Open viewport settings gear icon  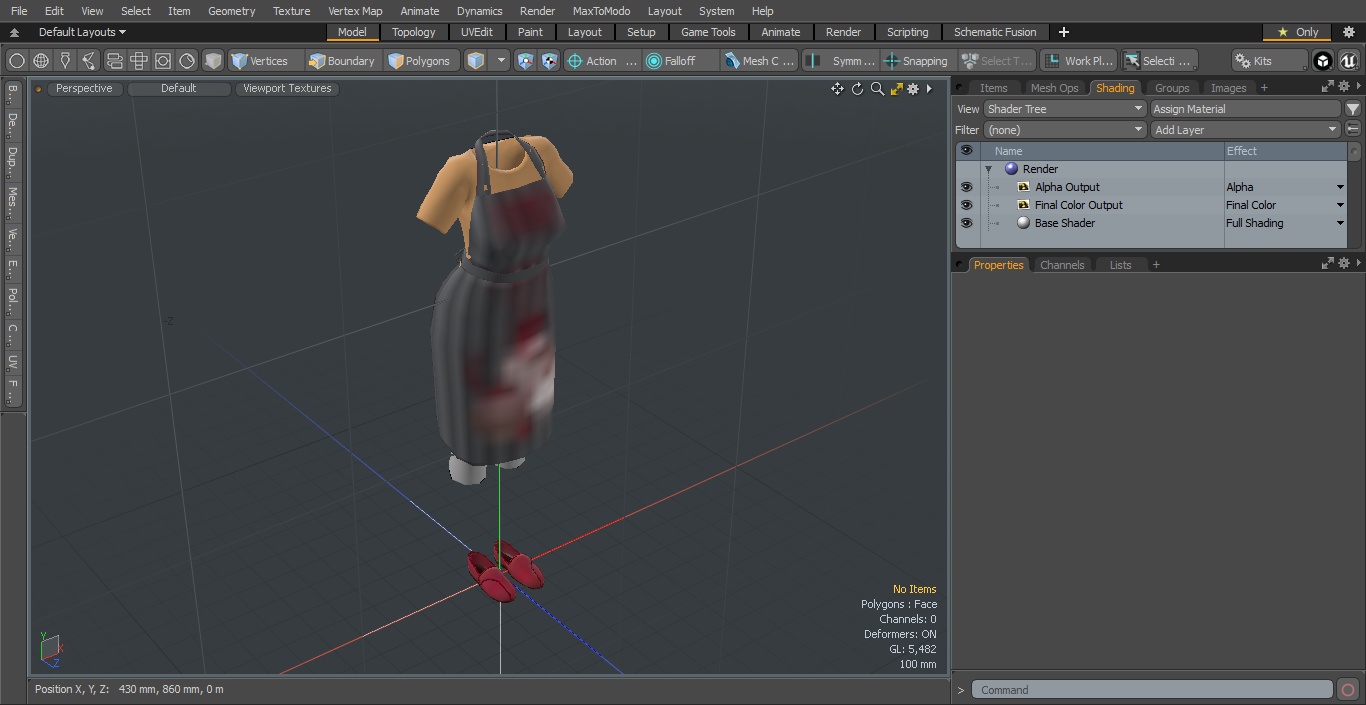tap(913, 89)
